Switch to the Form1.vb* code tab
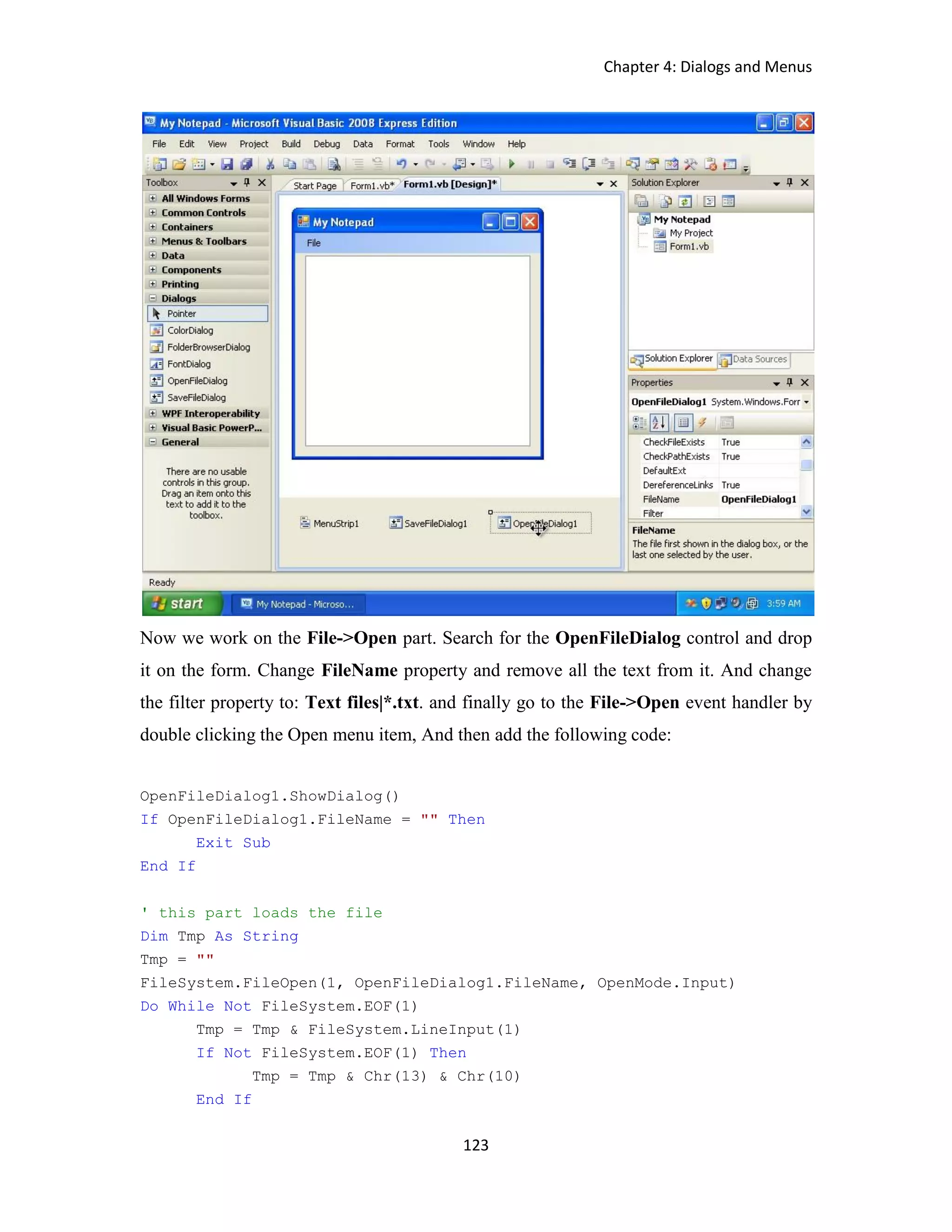Viewport: 952px width, 1232px height. pyautogui.click(x=372, y=185)
